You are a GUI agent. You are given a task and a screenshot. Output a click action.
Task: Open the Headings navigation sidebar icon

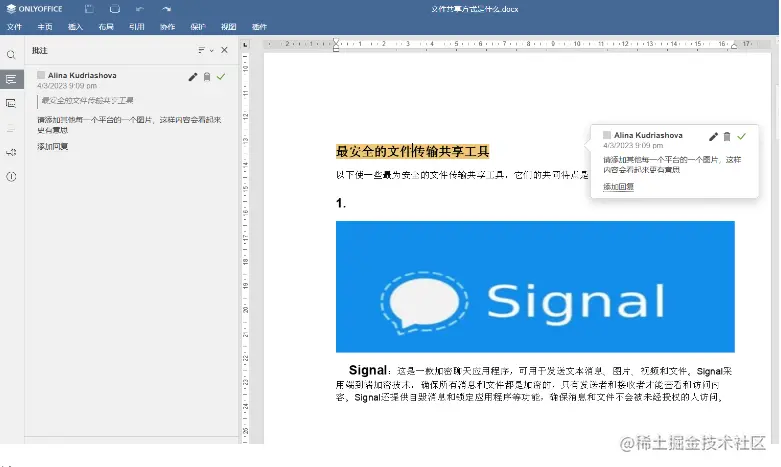(11, 128)
